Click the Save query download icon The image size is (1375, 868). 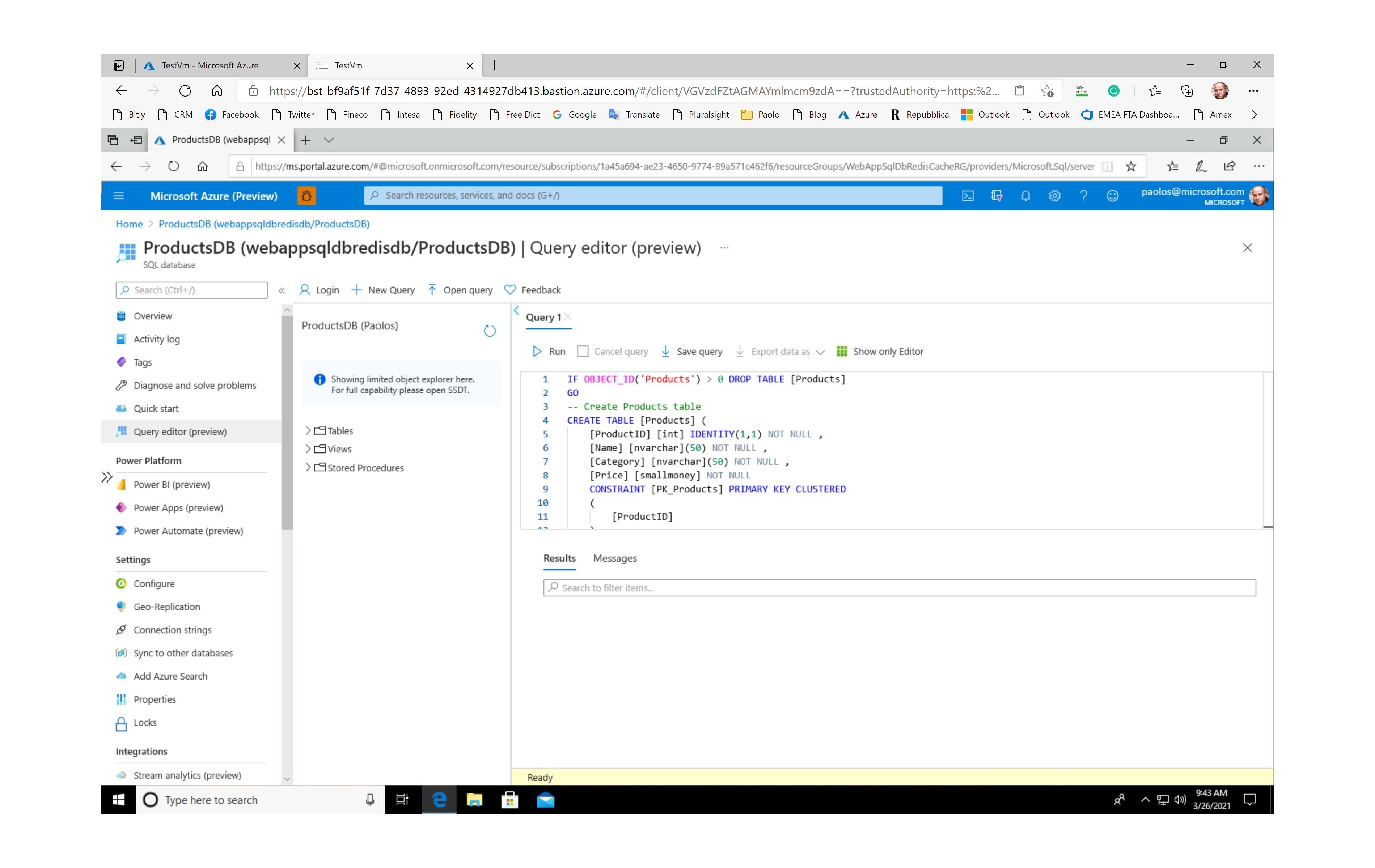665,352
